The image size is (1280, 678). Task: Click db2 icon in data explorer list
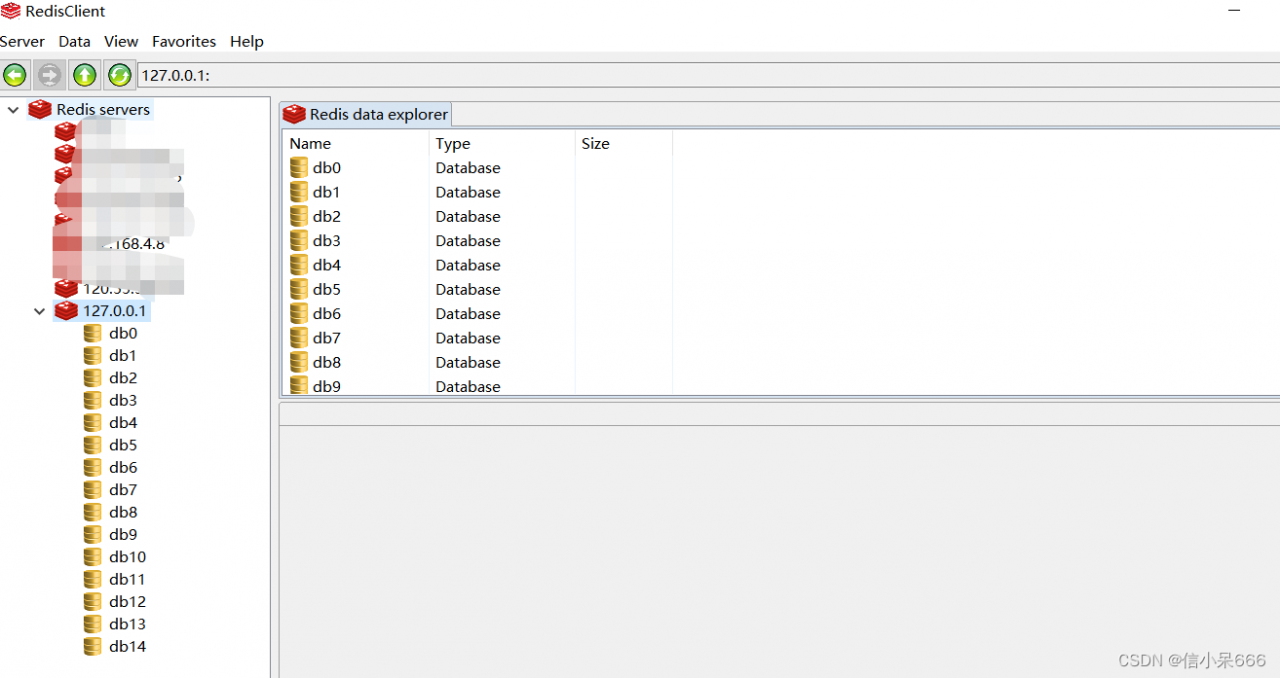299,216
